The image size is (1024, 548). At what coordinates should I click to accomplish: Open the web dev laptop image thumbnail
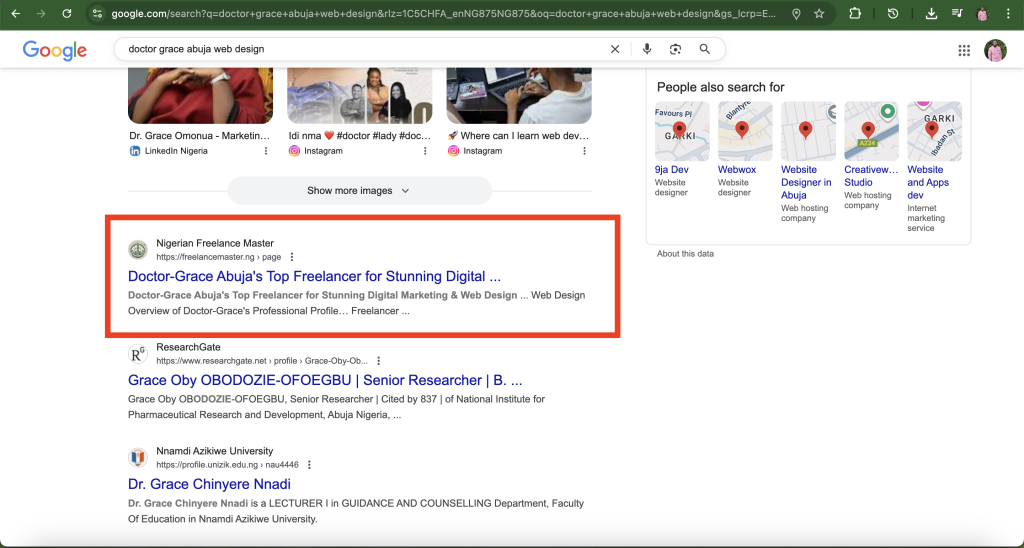[519, 95]
